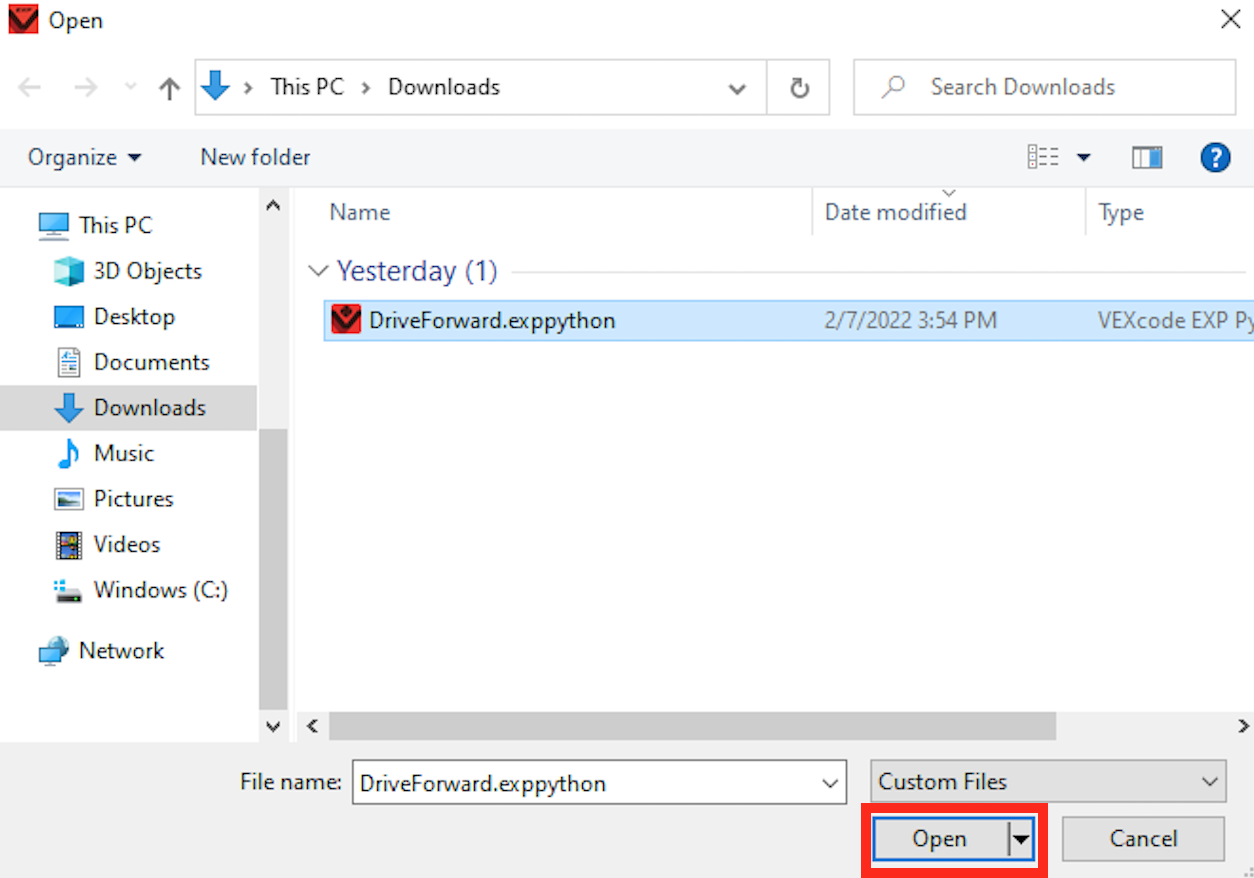Toggle the preview pane icon
The height and width of the screenshot is (878, 1254).
(1147, 158)
